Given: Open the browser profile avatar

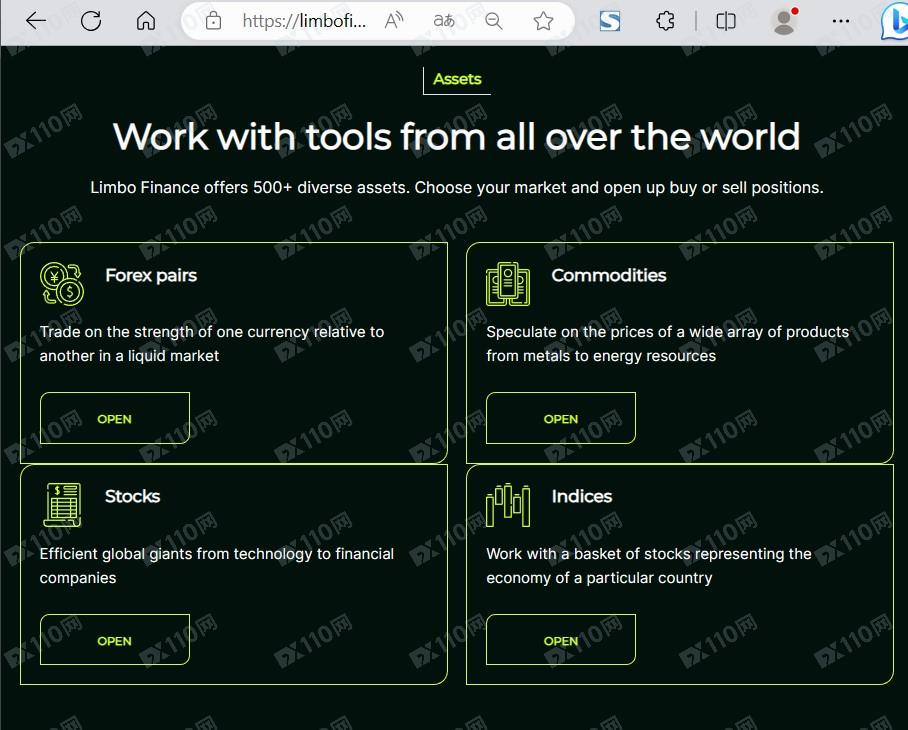Looking at the screenshot, I should click(x=784, y=21).
